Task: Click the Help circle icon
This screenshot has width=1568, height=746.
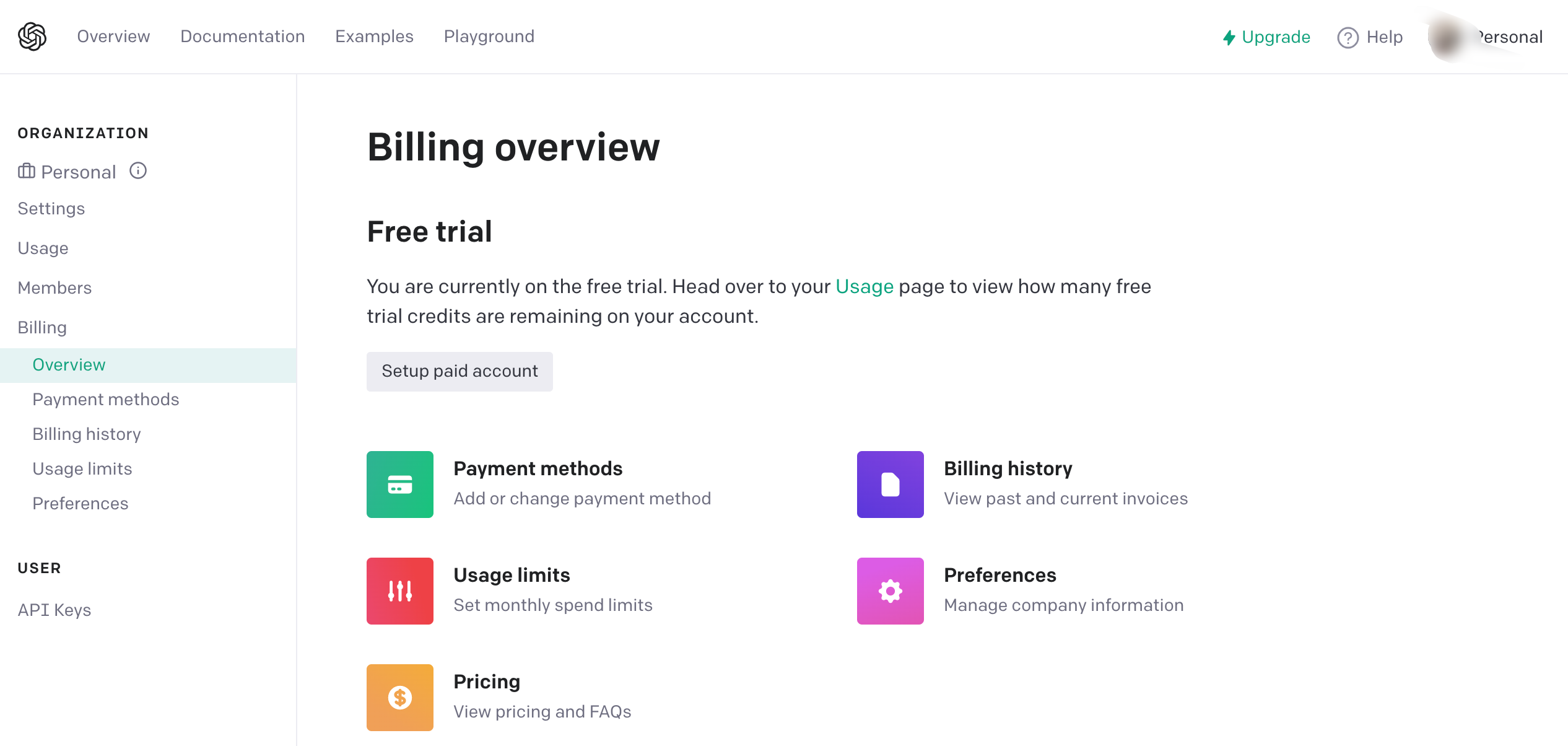Action: tap(1349, 36)
